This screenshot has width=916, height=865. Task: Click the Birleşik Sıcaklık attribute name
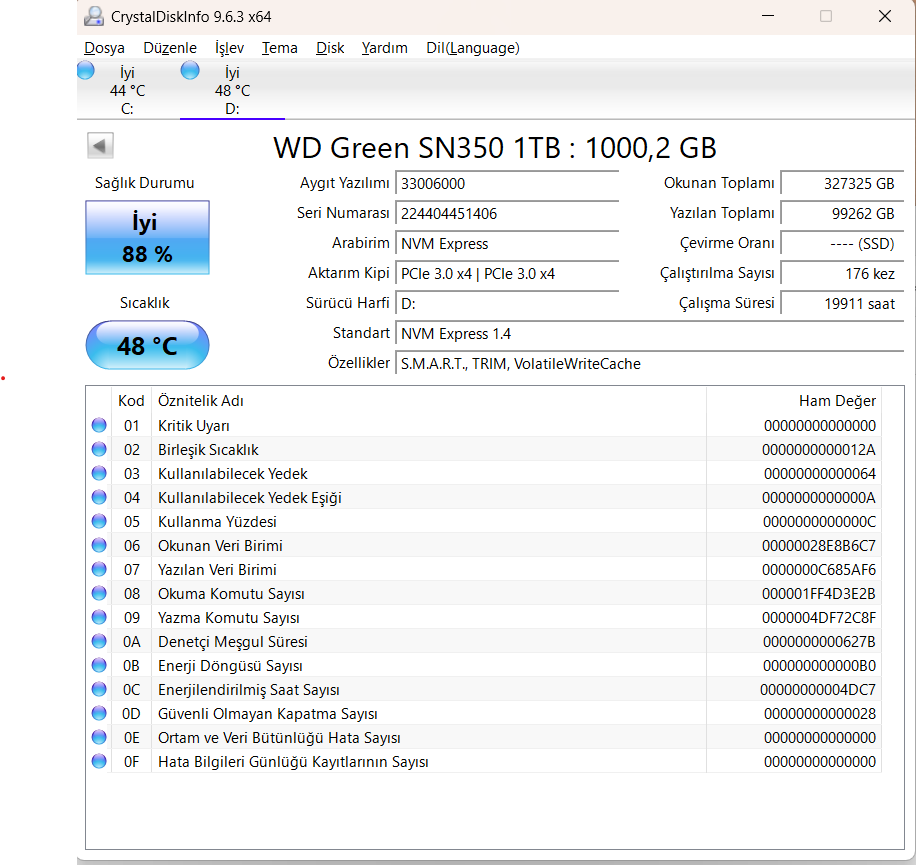click(x=208, y=450)
